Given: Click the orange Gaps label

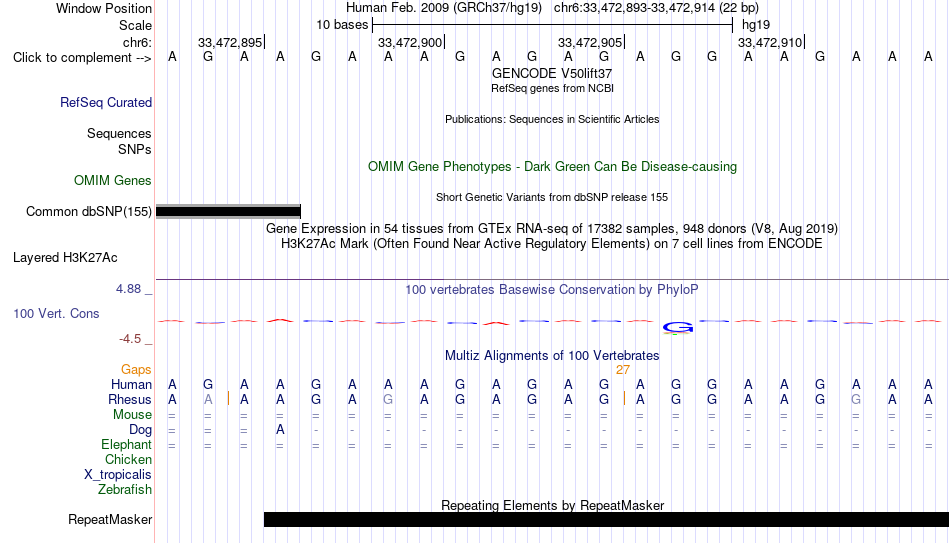Looking at the screenshot, I should (x=136, y=370).
